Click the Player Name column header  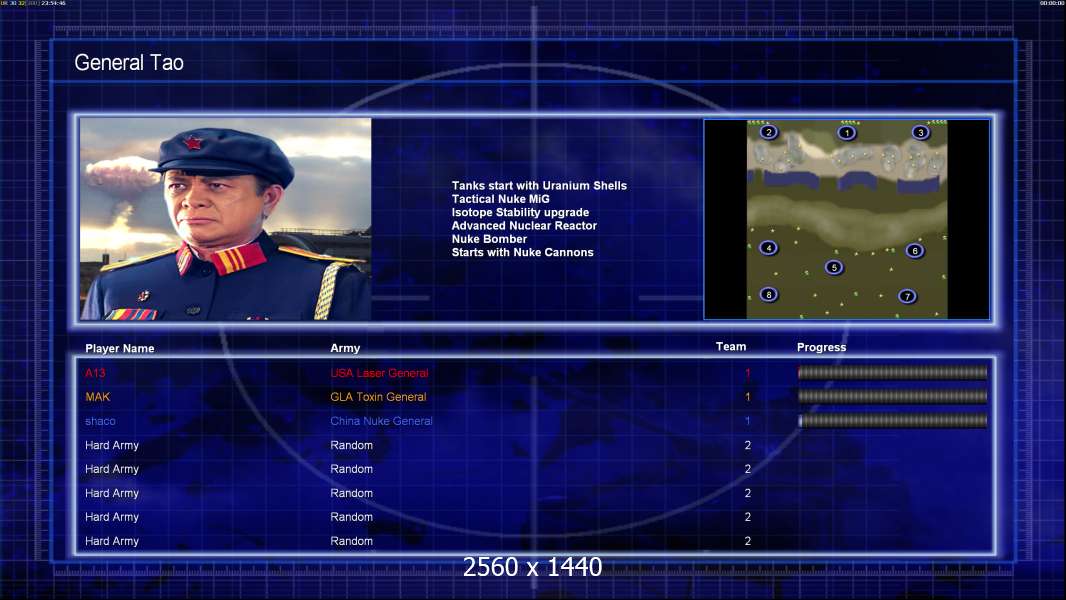[120, 348]
